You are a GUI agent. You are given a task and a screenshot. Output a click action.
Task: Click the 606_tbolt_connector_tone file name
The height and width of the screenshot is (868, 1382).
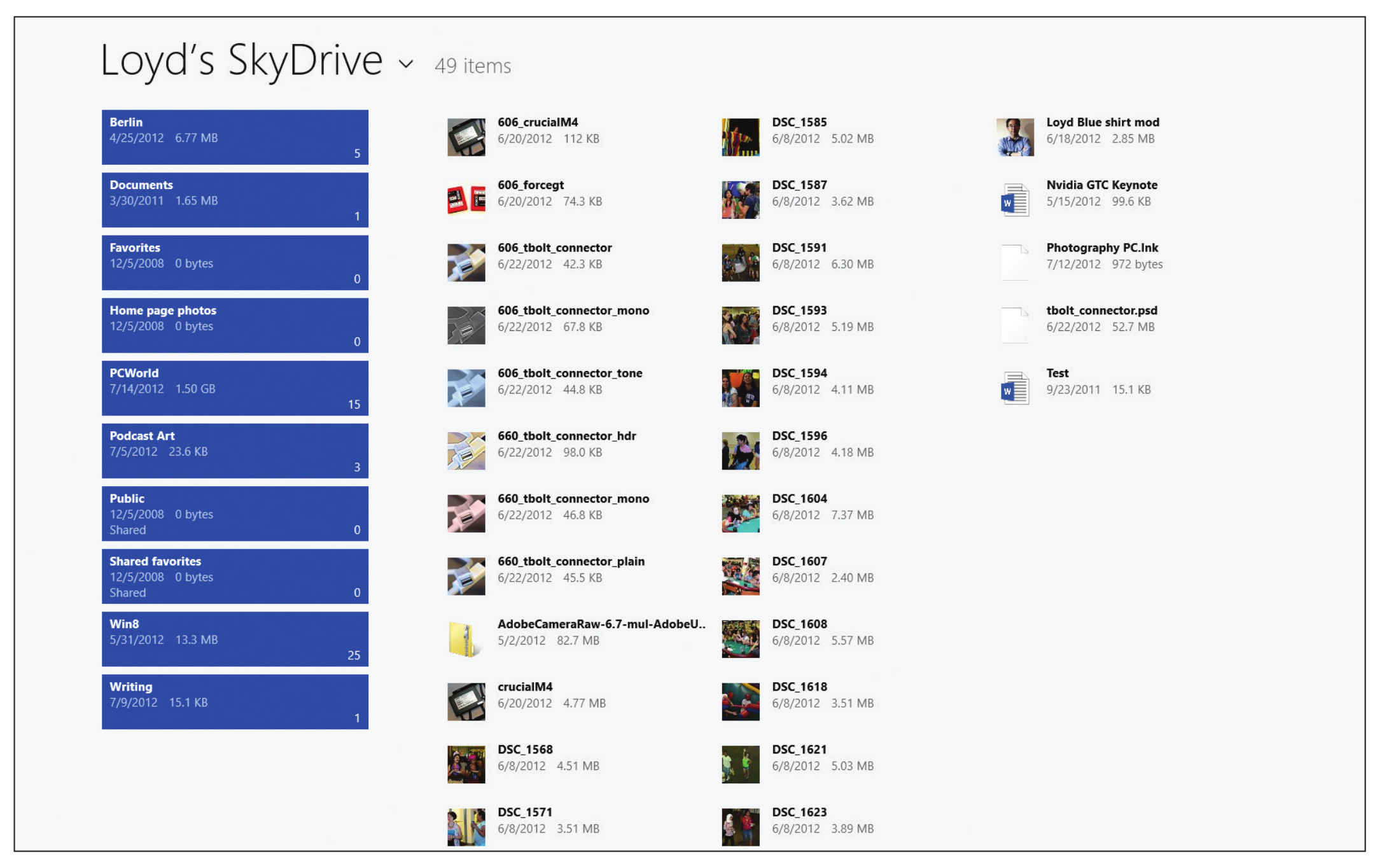569,374
